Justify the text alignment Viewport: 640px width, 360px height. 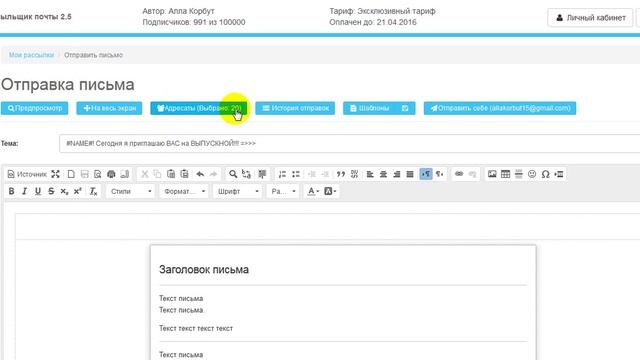click(410, 174)
